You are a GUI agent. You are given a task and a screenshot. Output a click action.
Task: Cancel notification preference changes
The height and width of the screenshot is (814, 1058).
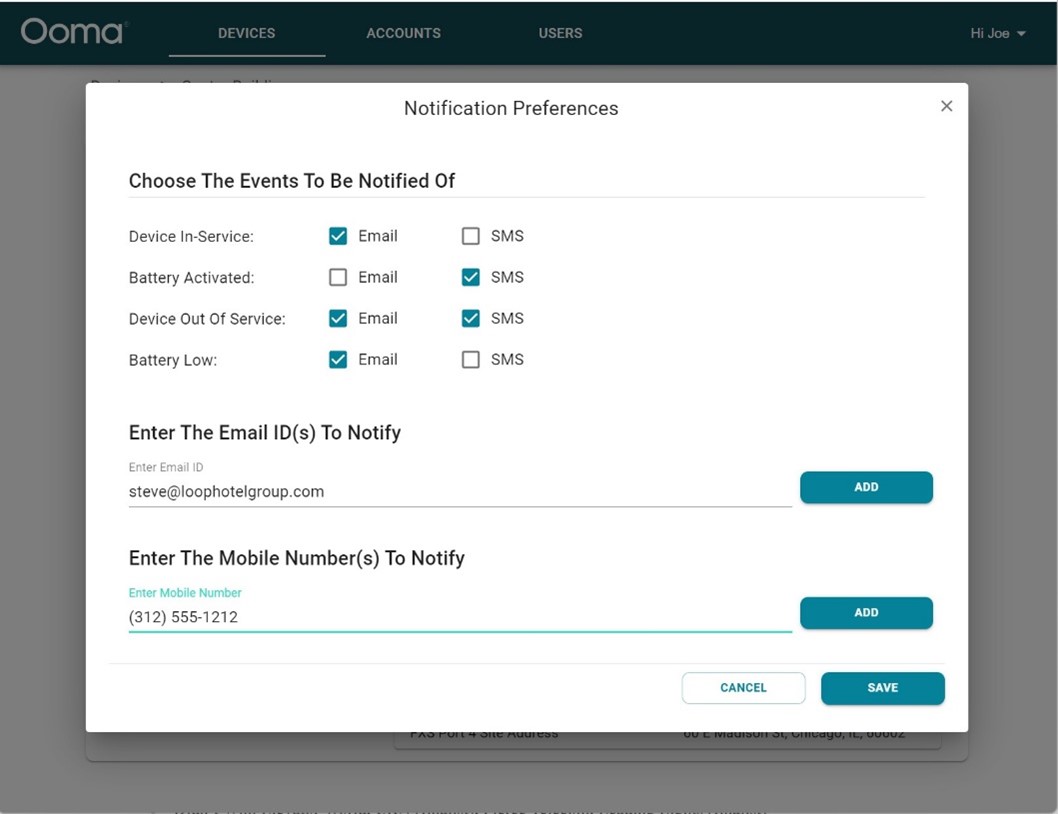point(743,688)
